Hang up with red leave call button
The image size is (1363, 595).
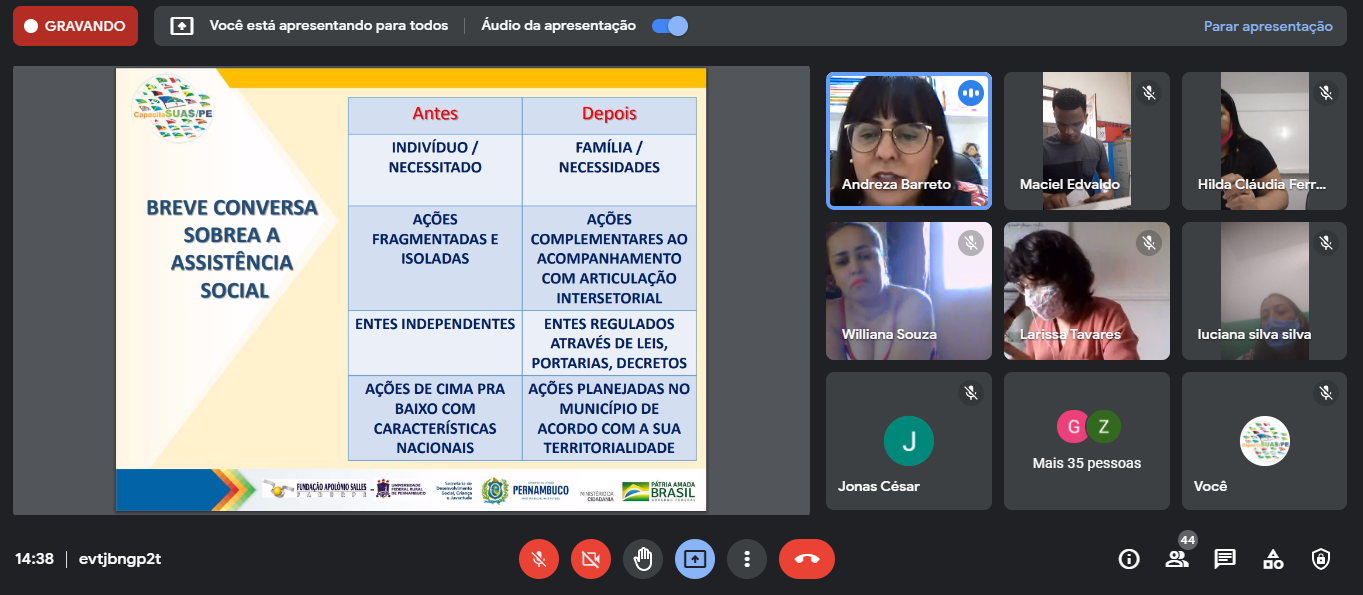(807, 559)
